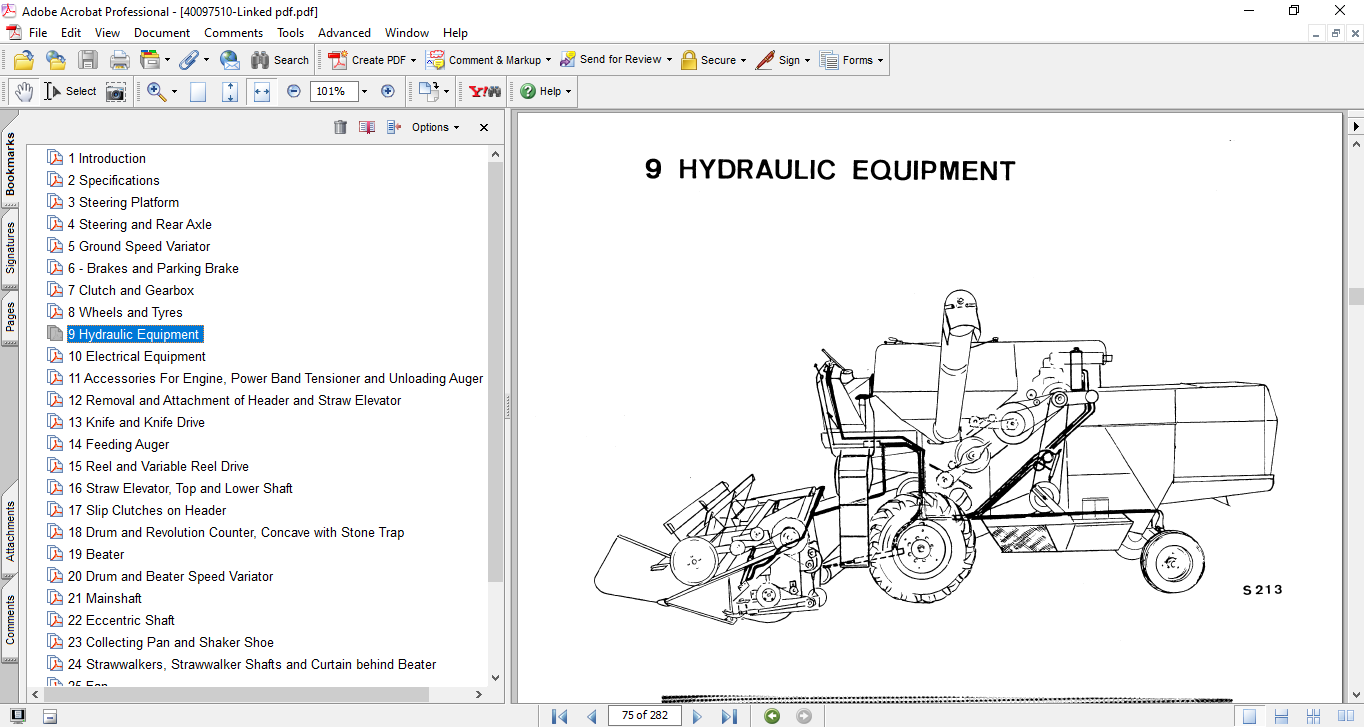The height and width of the screenshot is (727, 1364).
Task: Click the zoom out minus button
Action: tap(293, 91)
